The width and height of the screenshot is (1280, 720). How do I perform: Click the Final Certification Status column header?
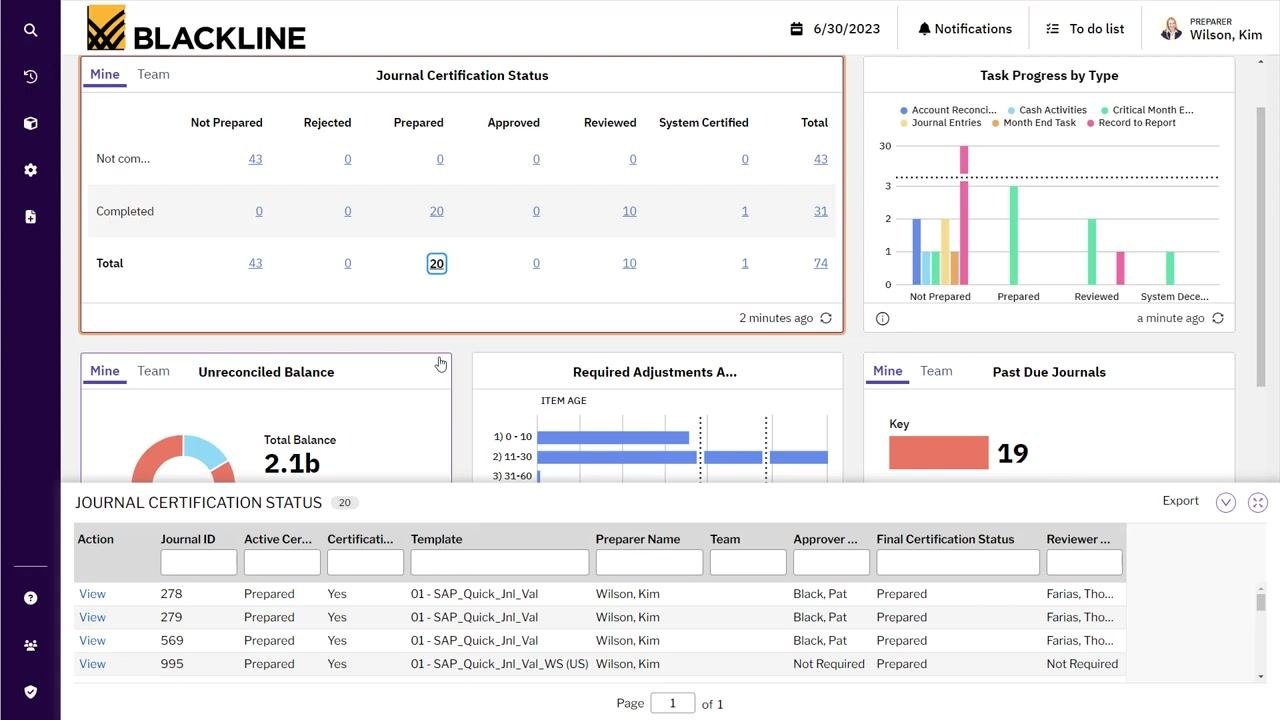(945, 539)
